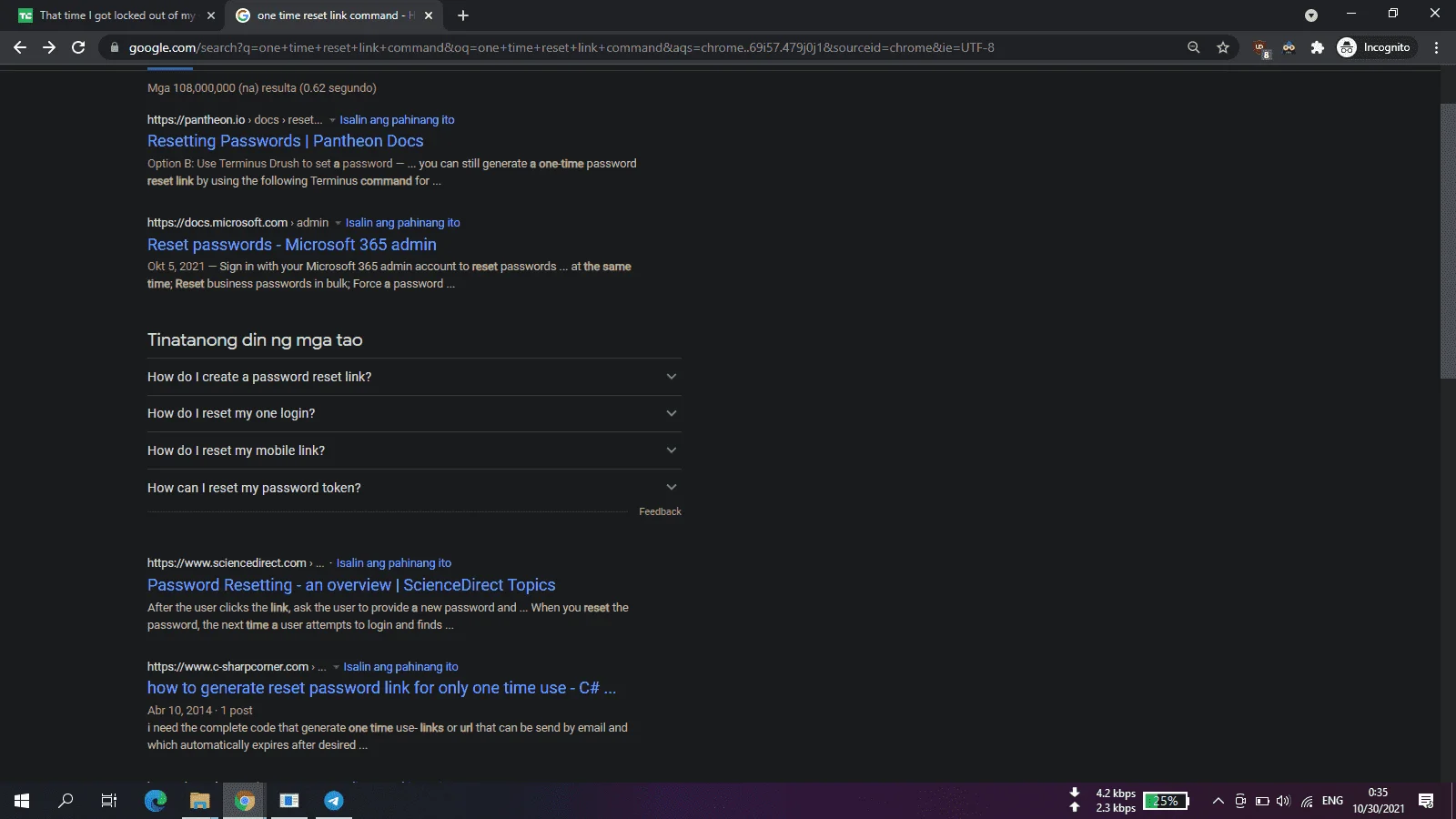Screen dimensions: 1456x819
Task: Launch Microsoft Edge from the taskbar
Action: (x=156, y=801)
